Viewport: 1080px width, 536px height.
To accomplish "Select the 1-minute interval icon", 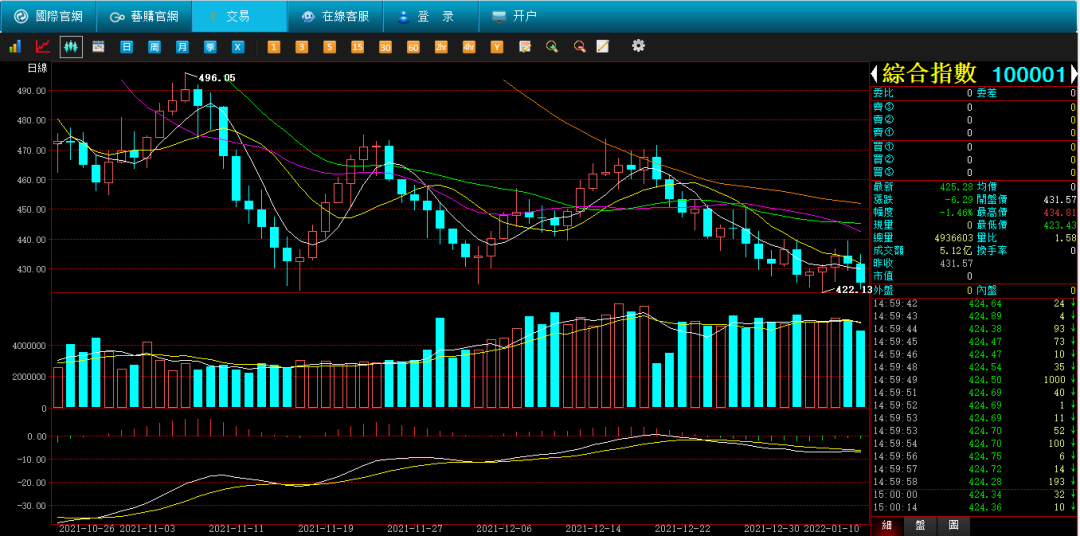I will pos(274,47).
